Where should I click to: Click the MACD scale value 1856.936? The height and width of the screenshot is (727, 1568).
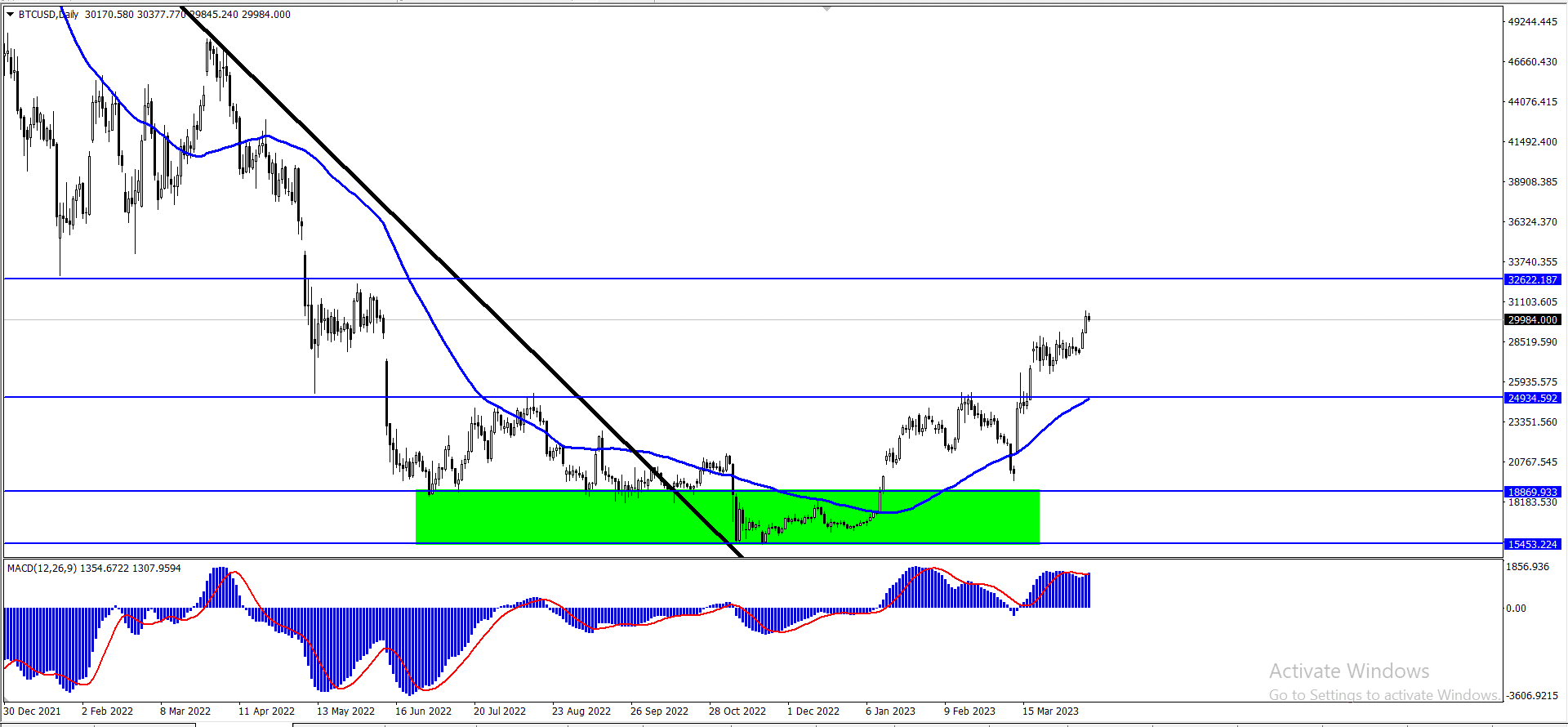coord(1527,567)
